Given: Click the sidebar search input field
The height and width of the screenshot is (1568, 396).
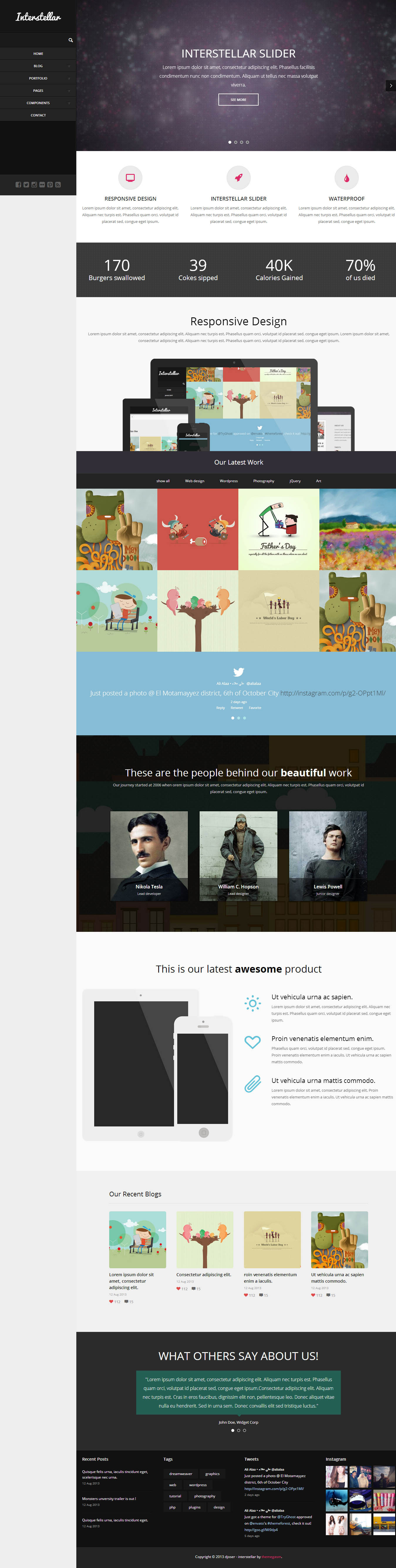Looking at the screenshot, I should pos(33,40).
